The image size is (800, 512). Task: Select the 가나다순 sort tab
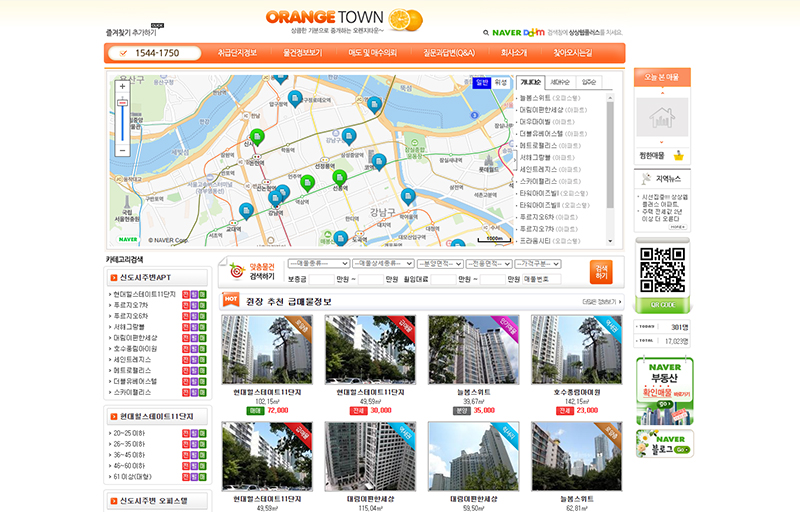click(x=531, y=82)
